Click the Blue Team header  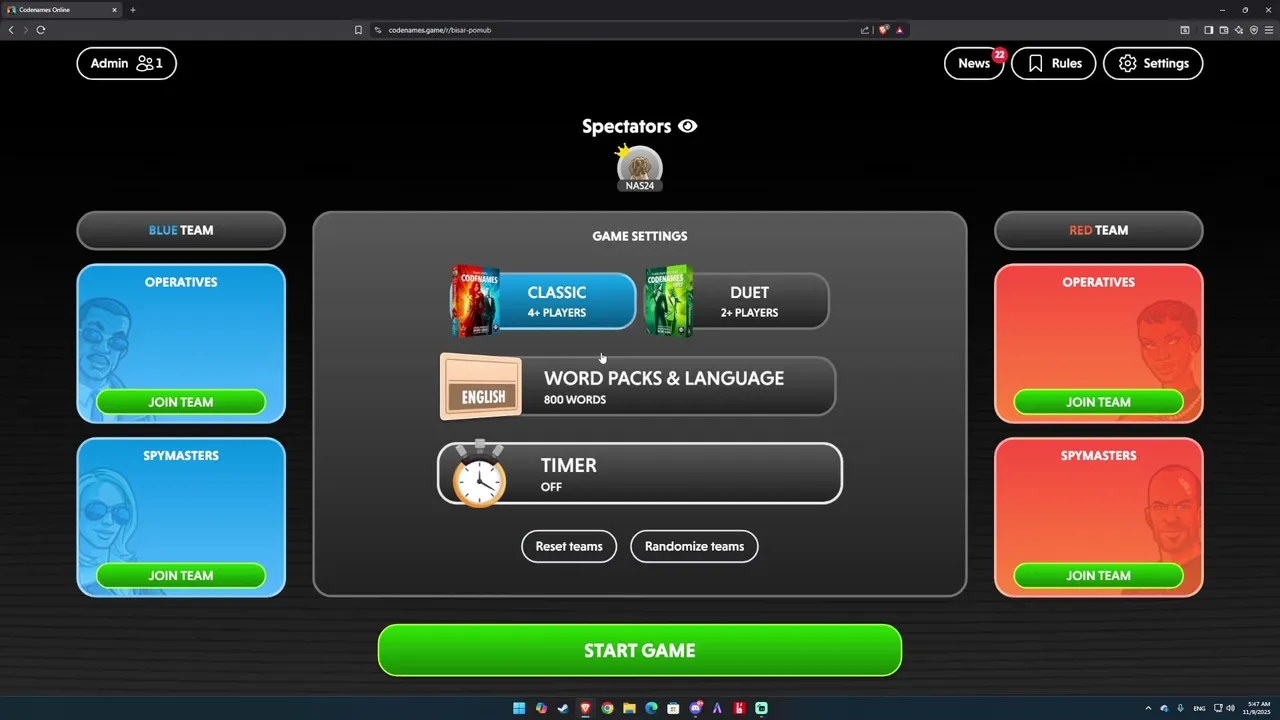coord(181,230)
